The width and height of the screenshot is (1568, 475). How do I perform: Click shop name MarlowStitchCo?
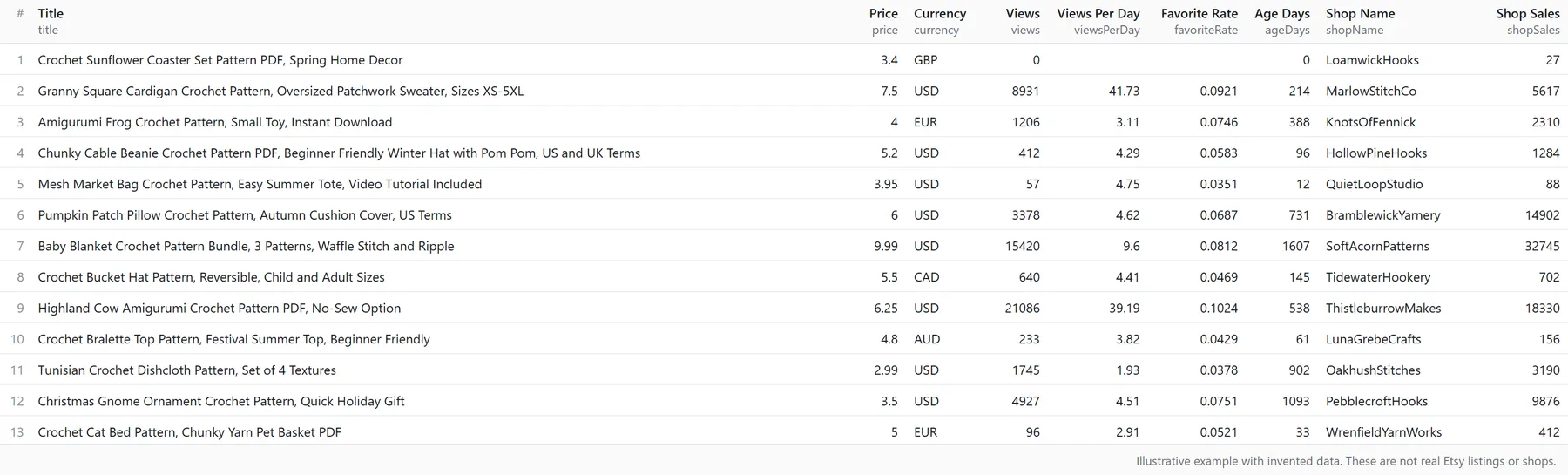coord(1371,91)
